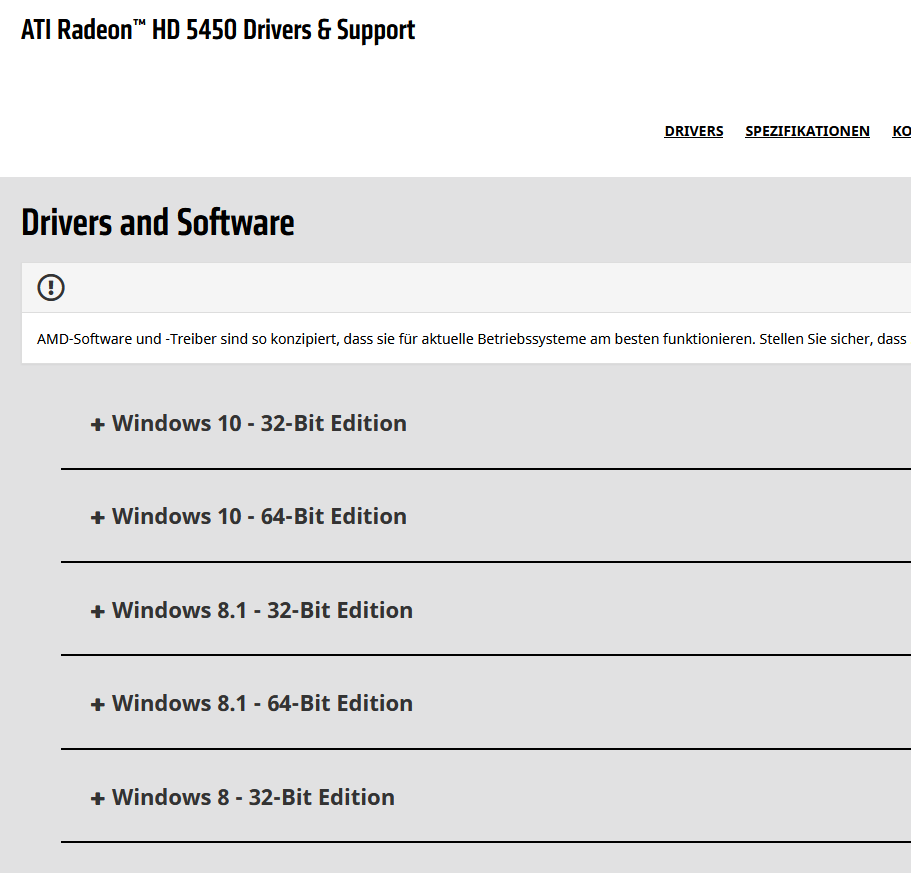
Task: Click the AMD-Software und -Treiber notice text
Action: (474, 339)
